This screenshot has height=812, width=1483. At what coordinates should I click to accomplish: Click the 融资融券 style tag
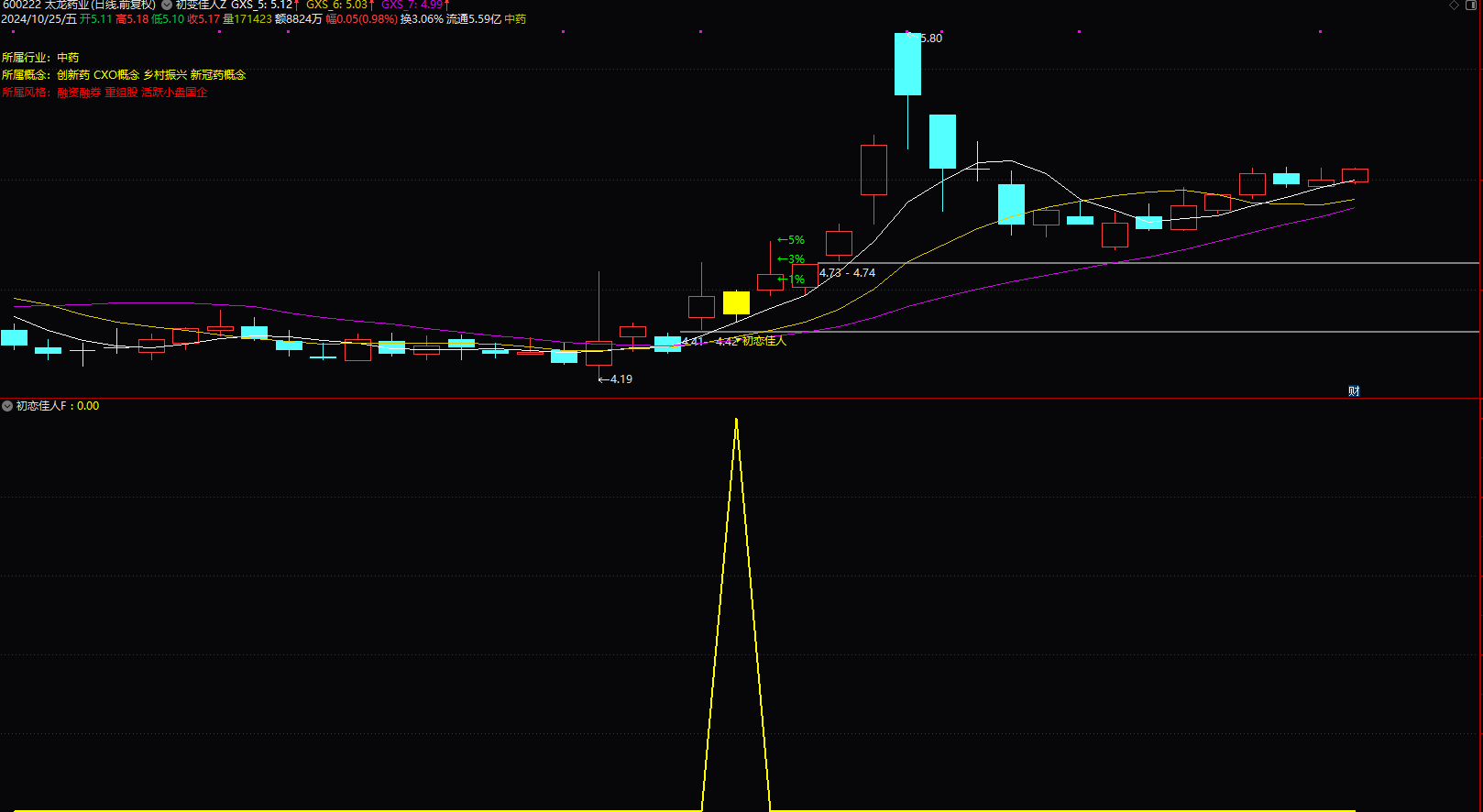[79, 93]
